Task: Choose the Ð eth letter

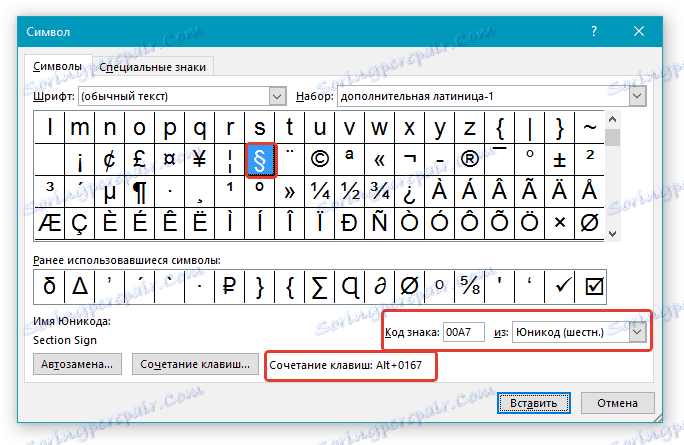Action: tap(350, 223)
